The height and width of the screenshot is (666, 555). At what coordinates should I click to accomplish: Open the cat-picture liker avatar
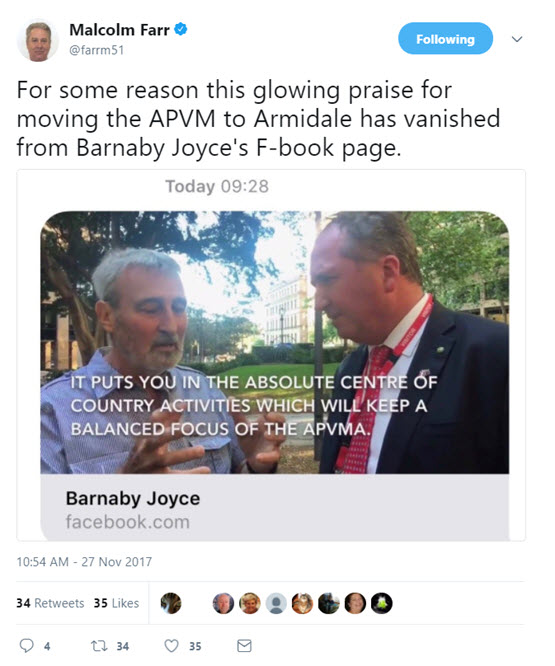[303, 603]
